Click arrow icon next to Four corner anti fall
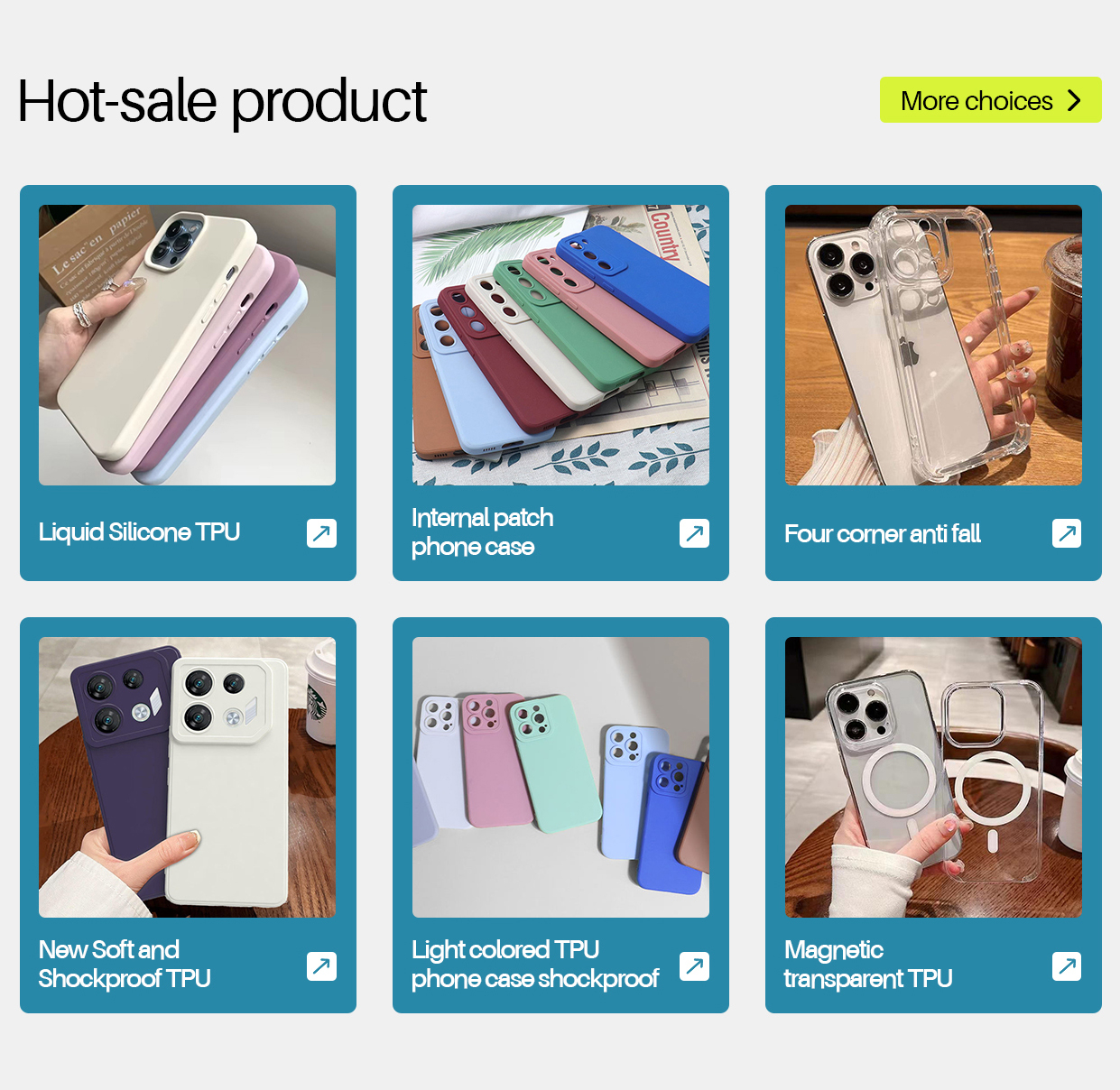Viewport: 1120px width, 1090px height. pos(1067,533)
